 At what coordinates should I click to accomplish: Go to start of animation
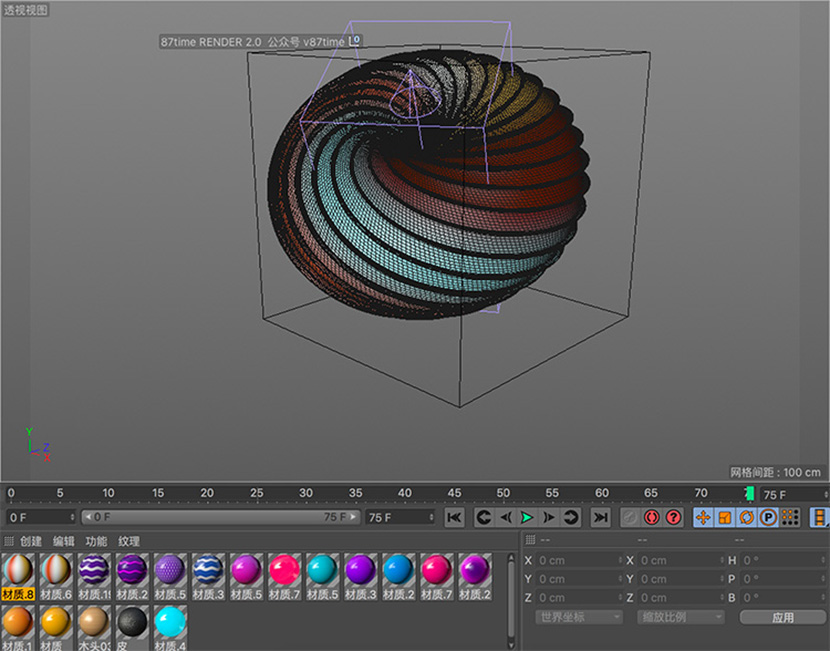coord(454,517)
